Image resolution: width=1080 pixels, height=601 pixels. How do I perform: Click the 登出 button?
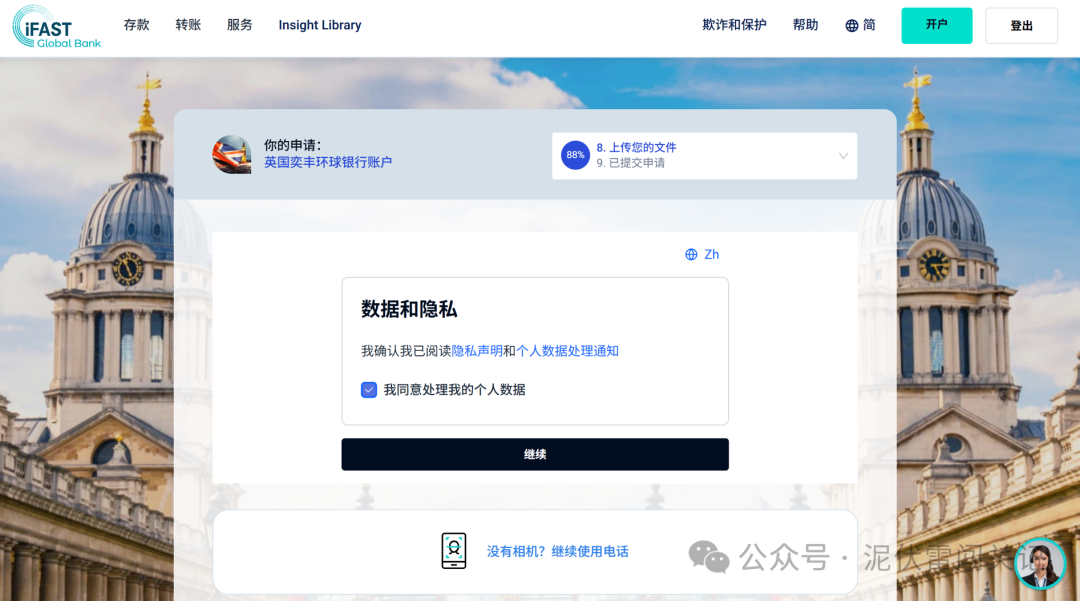[1021, 25]
